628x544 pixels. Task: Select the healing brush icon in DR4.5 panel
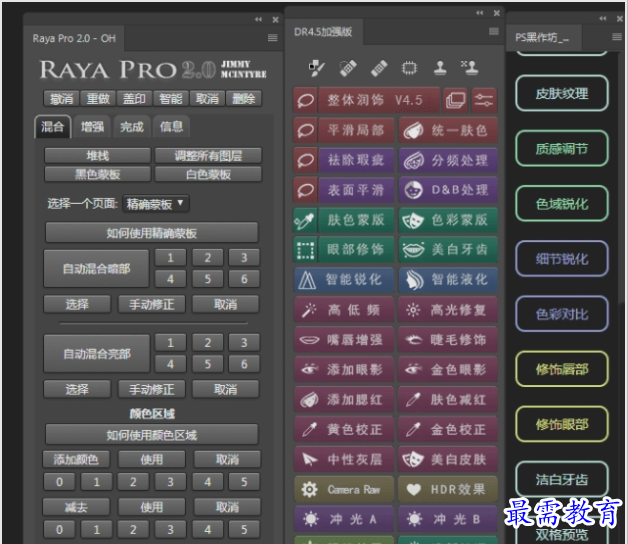pos(316,68)
